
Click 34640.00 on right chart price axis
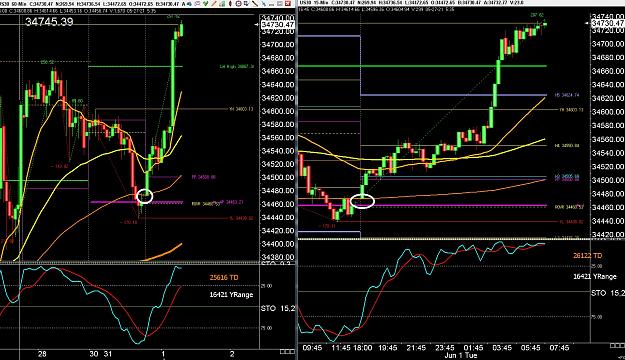(608, 85)
